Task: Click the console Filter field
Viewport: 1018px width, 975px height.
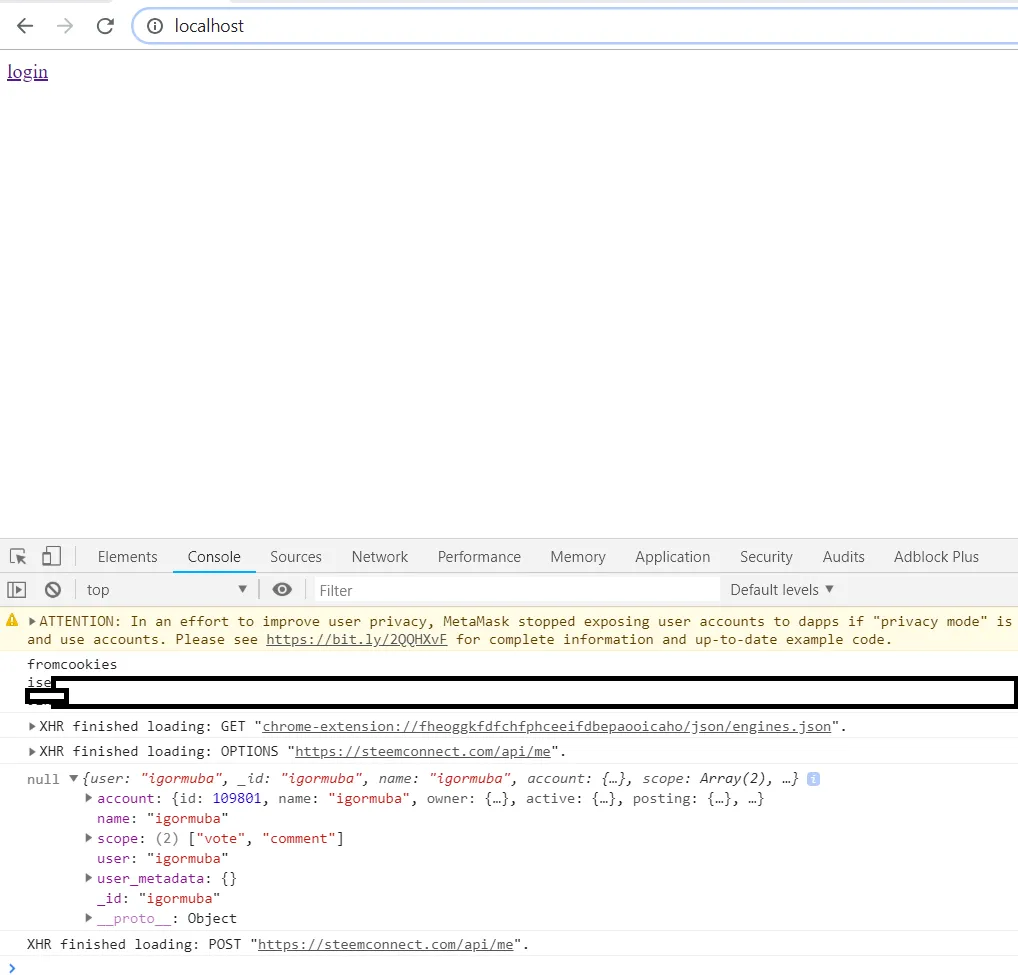Action: tap(517, 590)
